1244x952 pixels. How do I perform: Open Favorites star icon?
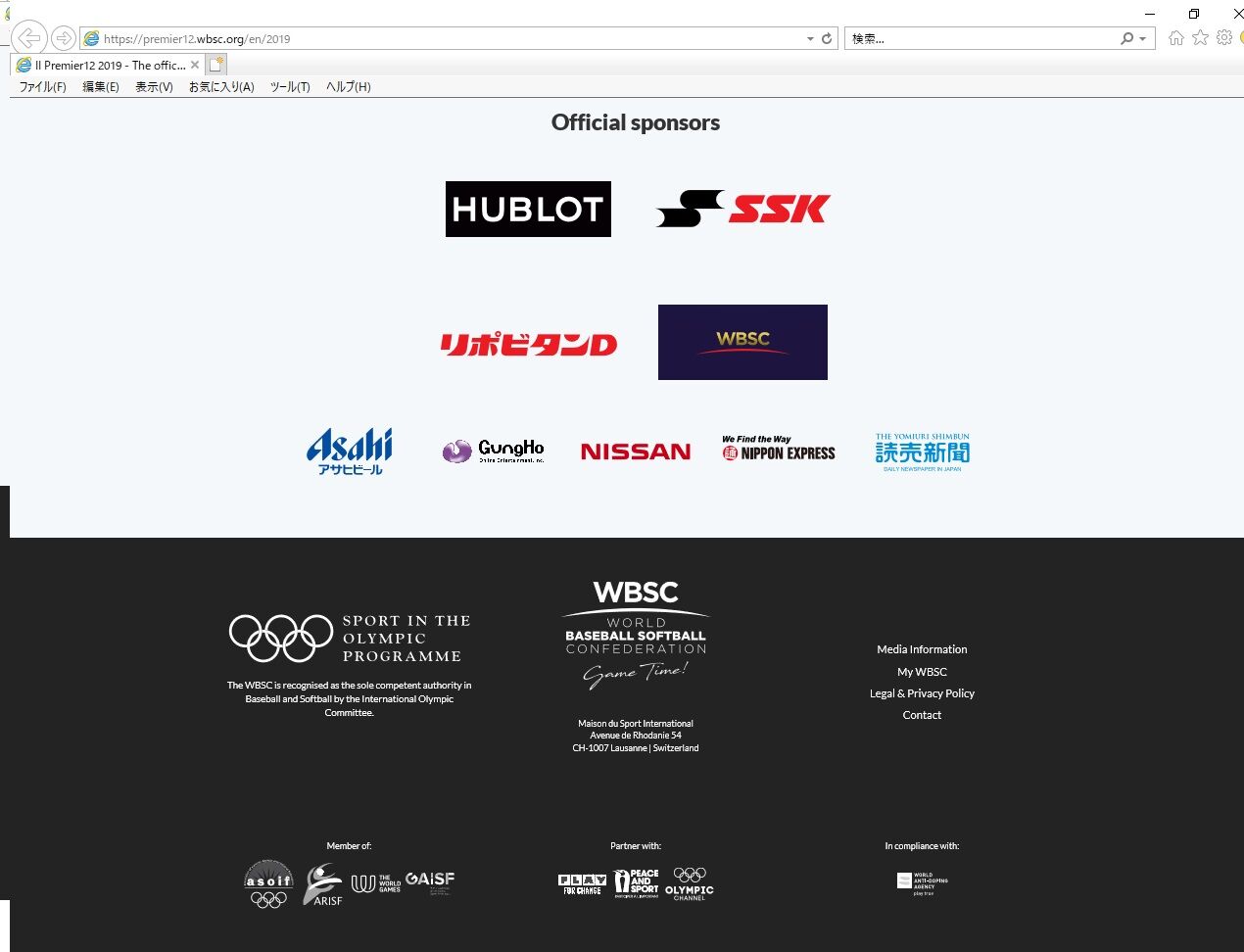(1200, 38)
